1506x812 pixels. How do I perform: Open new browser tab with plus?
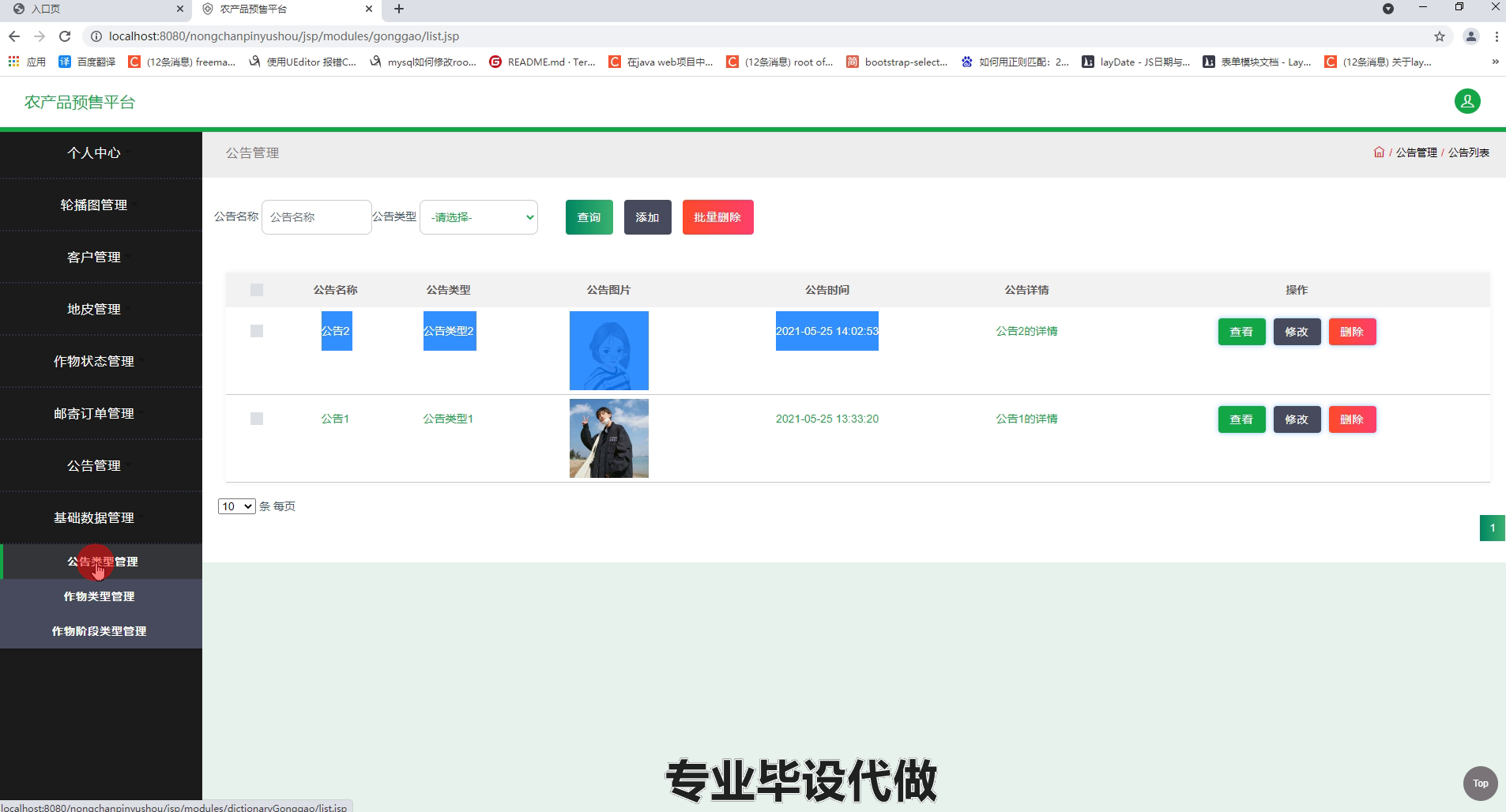click(x=399, y=9)
